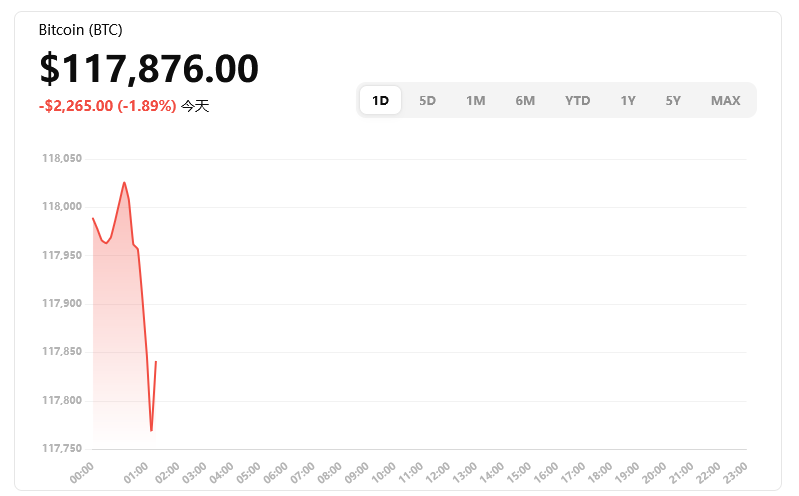Click the 今天 label beside the change

point(195,105)
